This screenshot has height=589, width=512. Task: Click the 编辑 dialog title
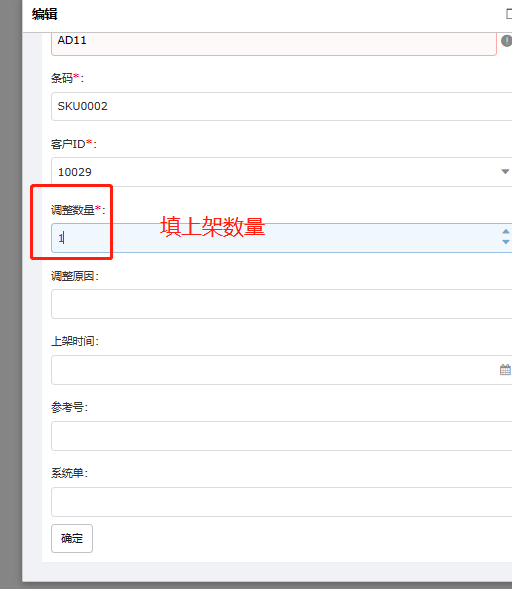[x=45, y=14]
